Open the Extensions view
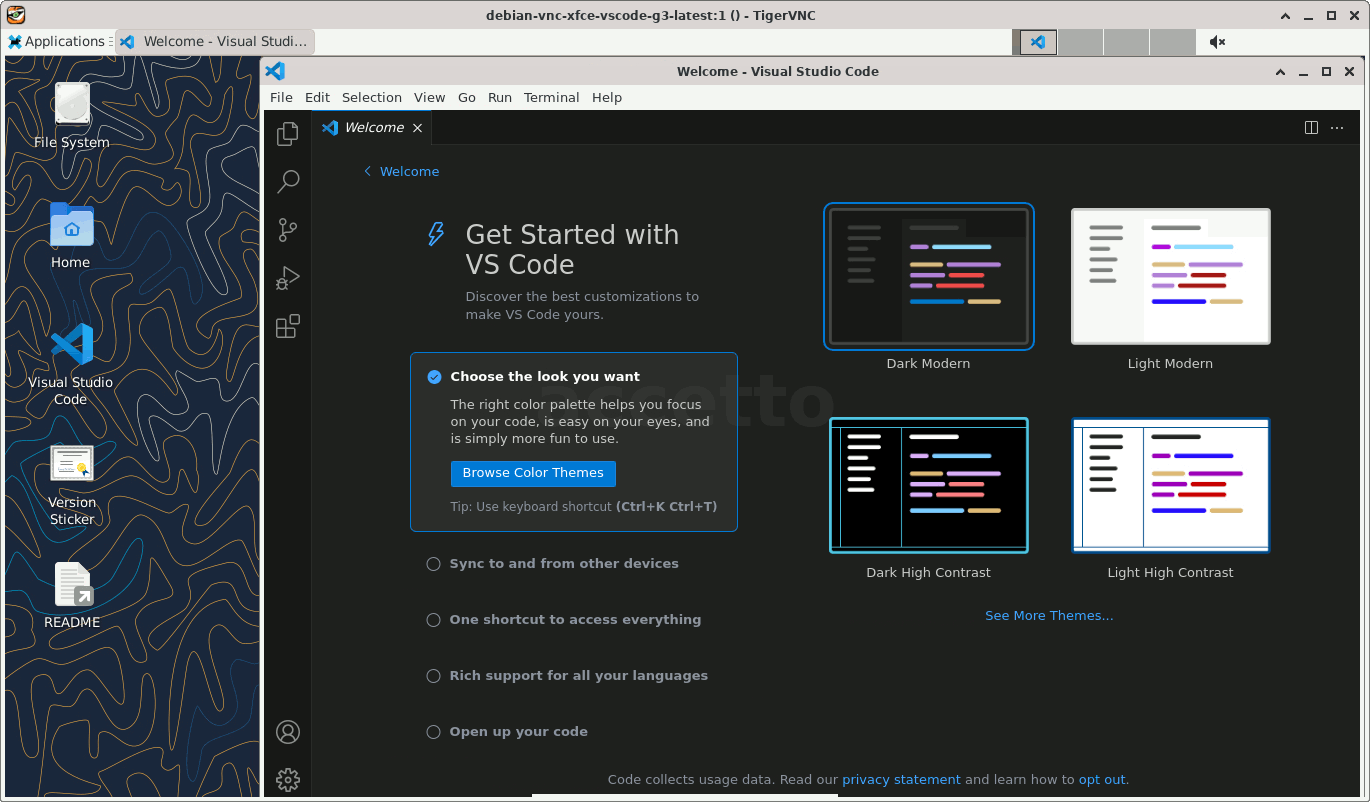Screen dimensions: 1370x802 tap(288, 326)
